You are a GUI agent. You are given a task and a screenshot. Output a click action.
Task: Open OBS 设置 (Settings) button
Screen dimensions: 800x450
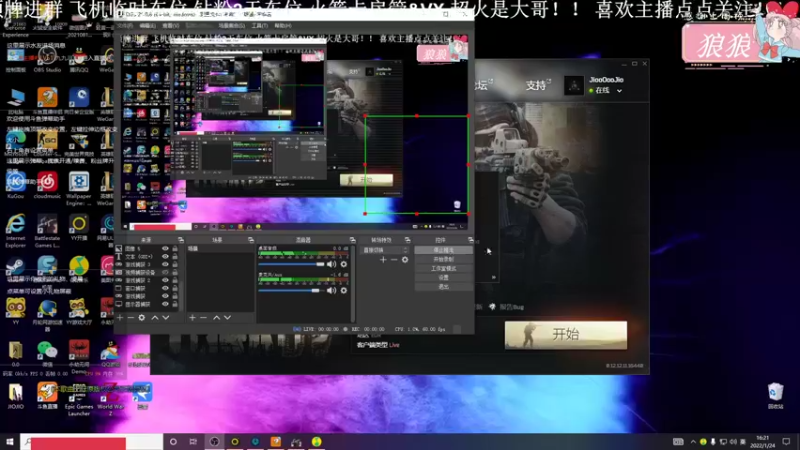click(x=443, y=278)
